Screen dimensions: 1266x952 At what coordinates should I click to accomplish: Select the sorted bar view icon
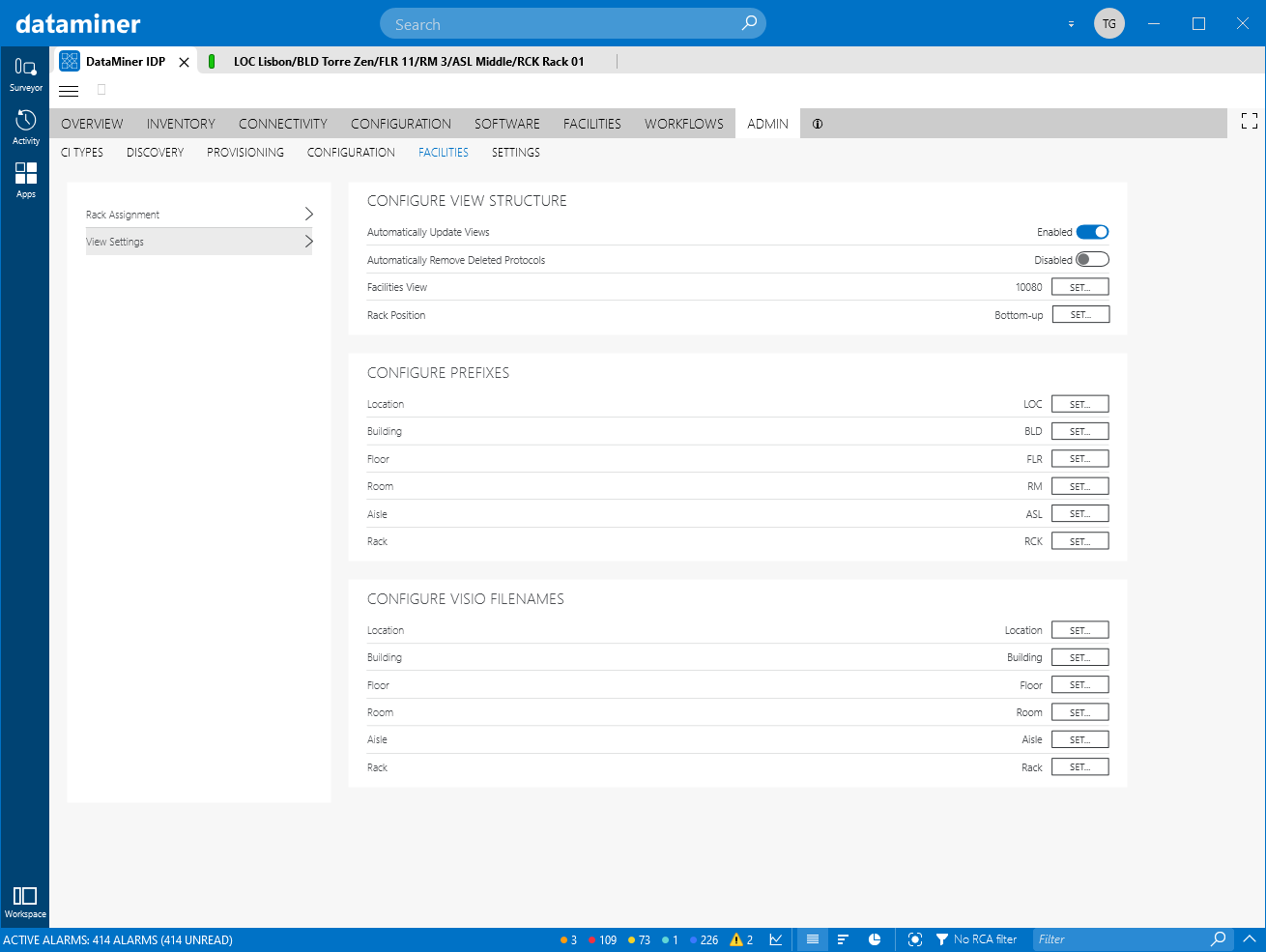click(x=843, y=939)
